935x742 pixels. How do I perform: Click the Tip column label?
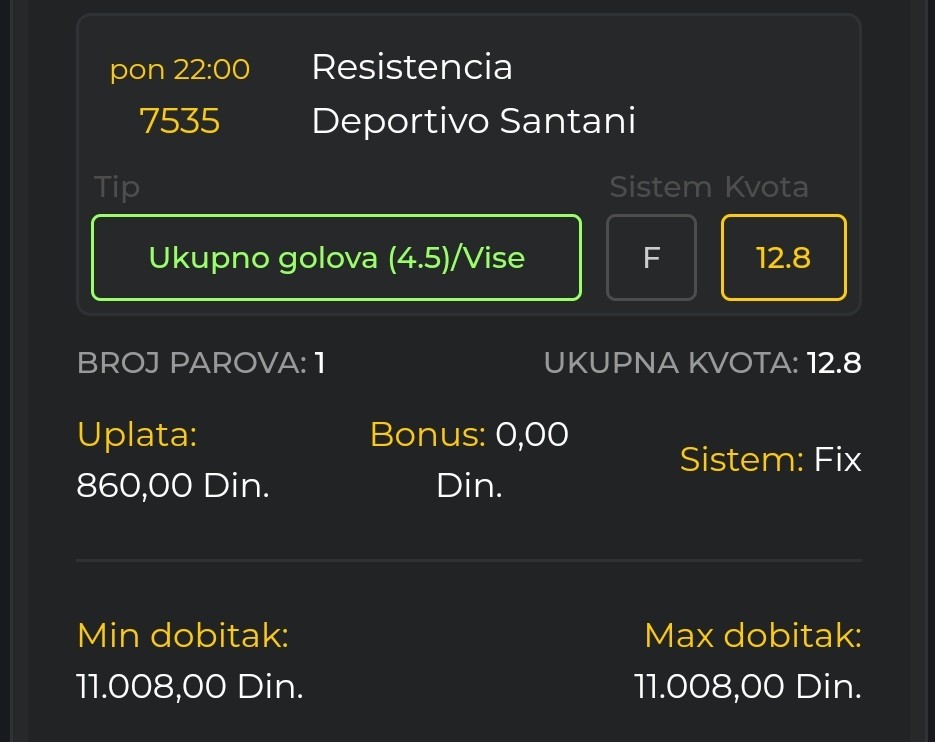117,188
